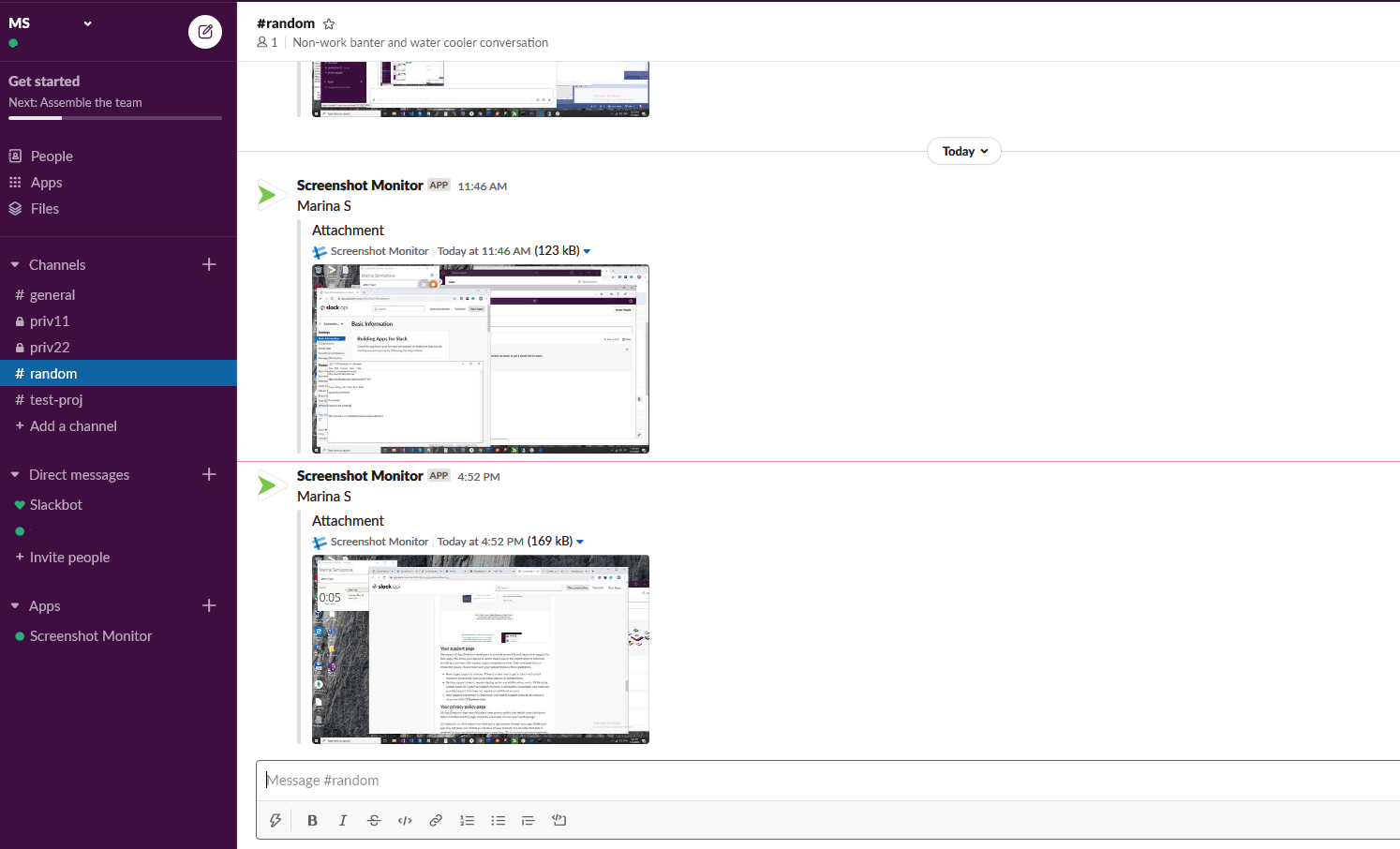Viewport: 1400px width, 849px height.
Task: Select the link insertion icon
Action: click(x=436, y=820)
